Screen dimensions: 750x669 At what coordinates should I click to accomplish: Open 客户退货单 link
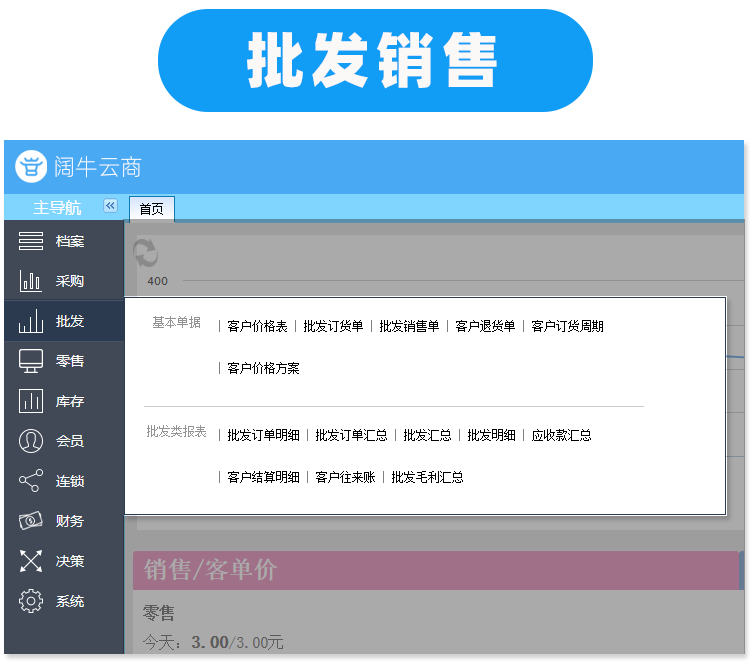click(485, 327)
